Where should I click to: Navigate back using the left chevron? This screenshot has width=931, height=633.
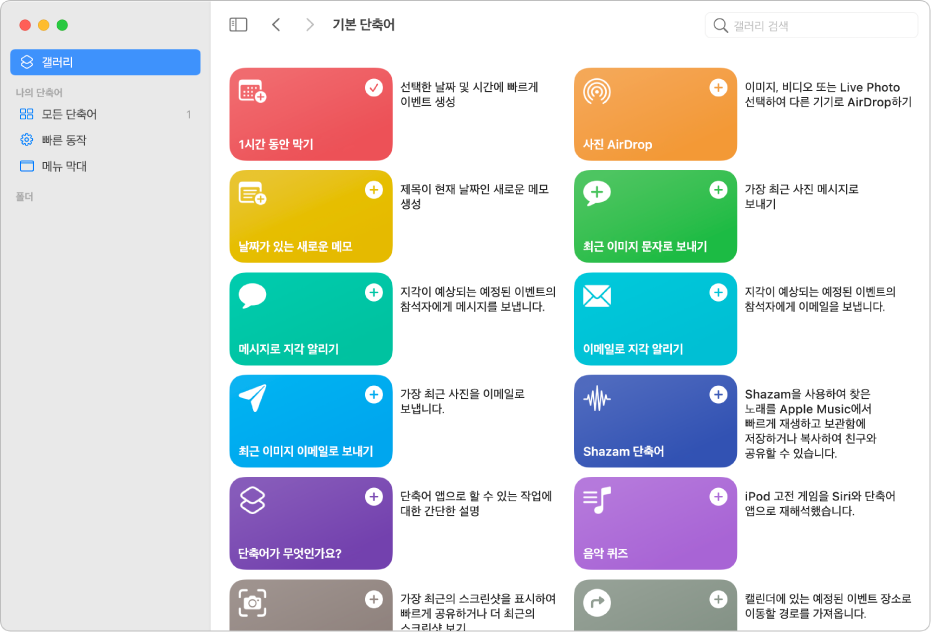276,24
